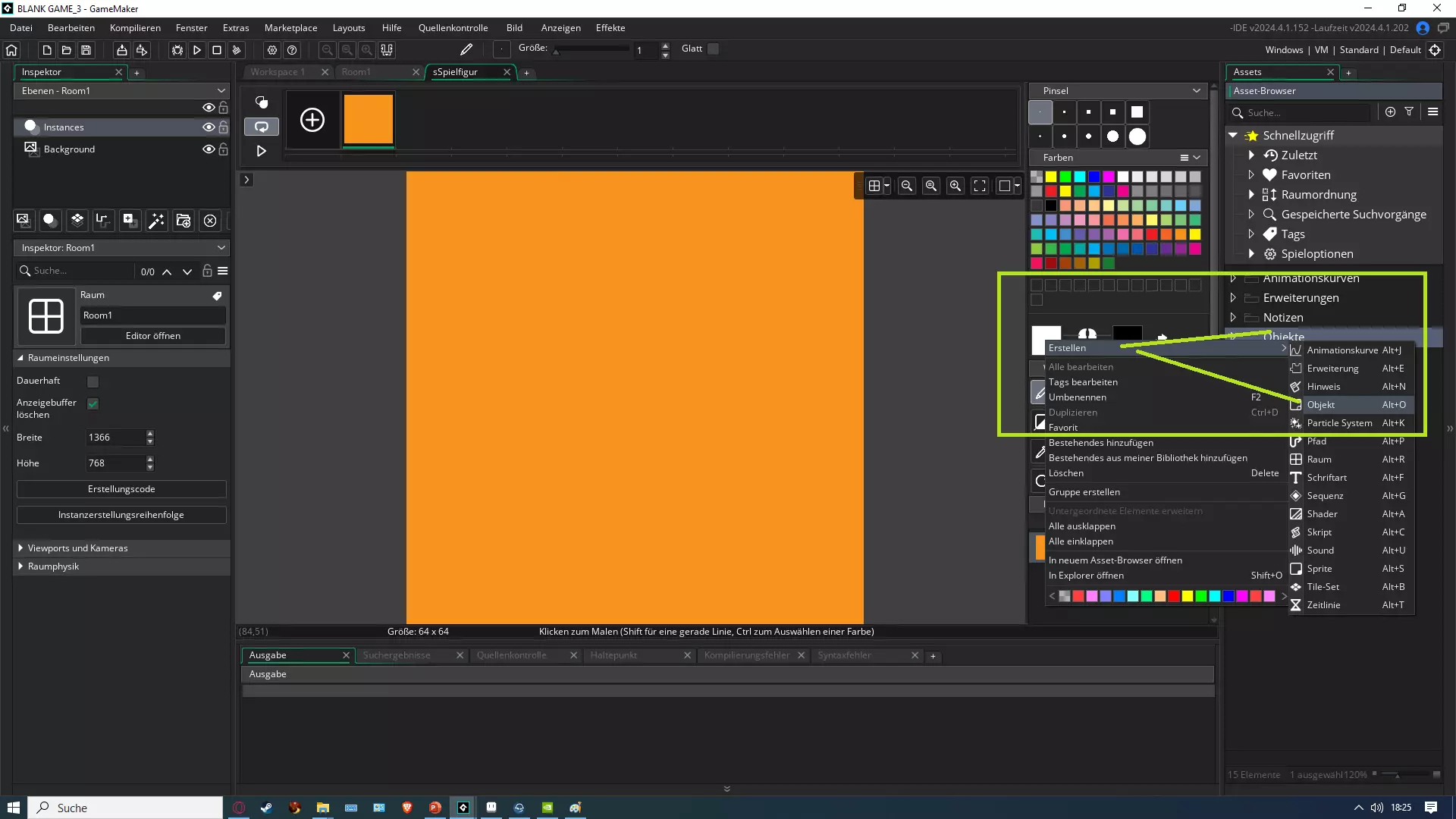Play the sprite animation preview
1456x819 pixels.
(x=261, y=151)
